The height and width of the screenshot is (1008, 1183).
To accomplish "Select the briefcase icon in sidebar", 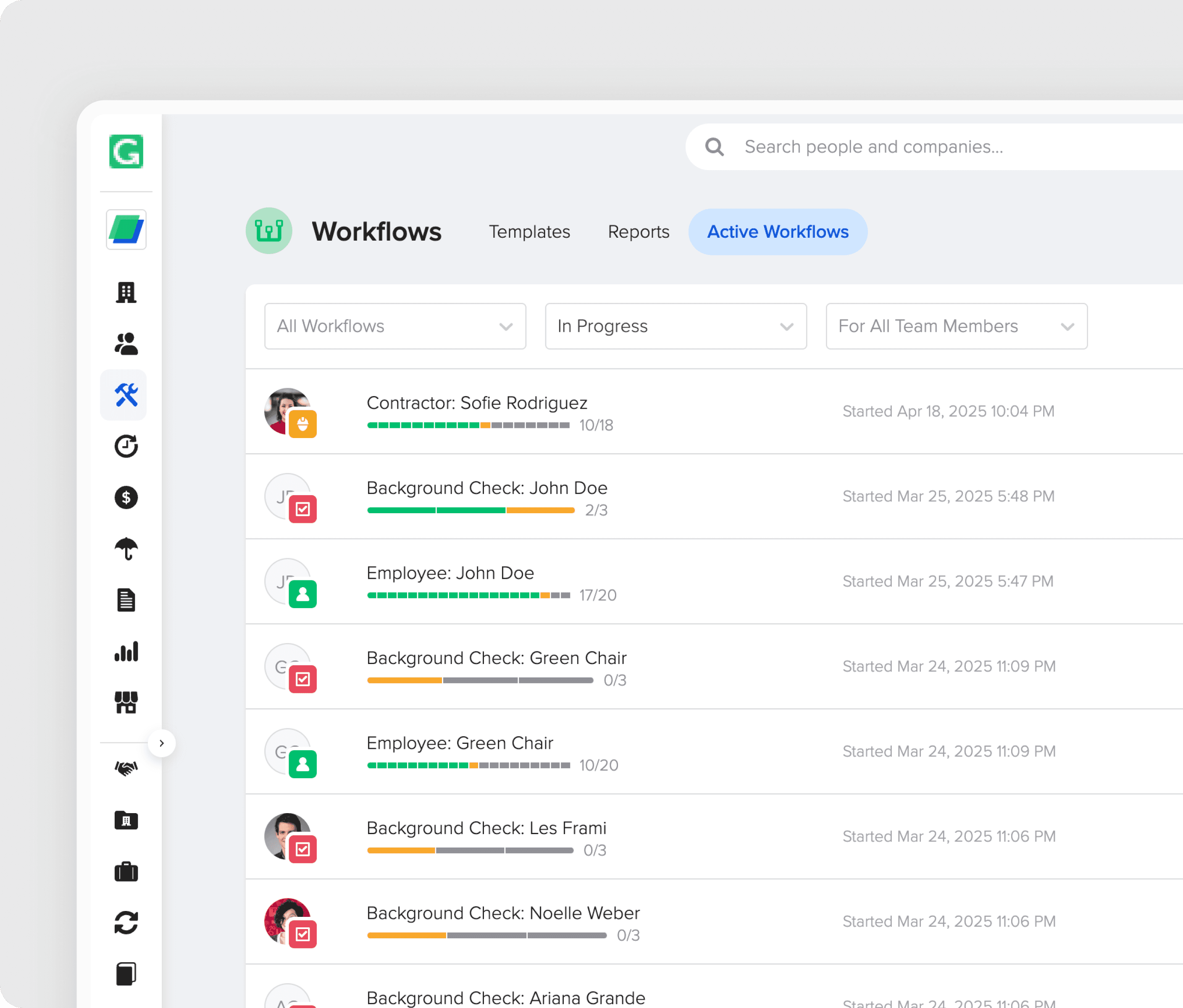I will pyautogui.click(x=126, y=871).
